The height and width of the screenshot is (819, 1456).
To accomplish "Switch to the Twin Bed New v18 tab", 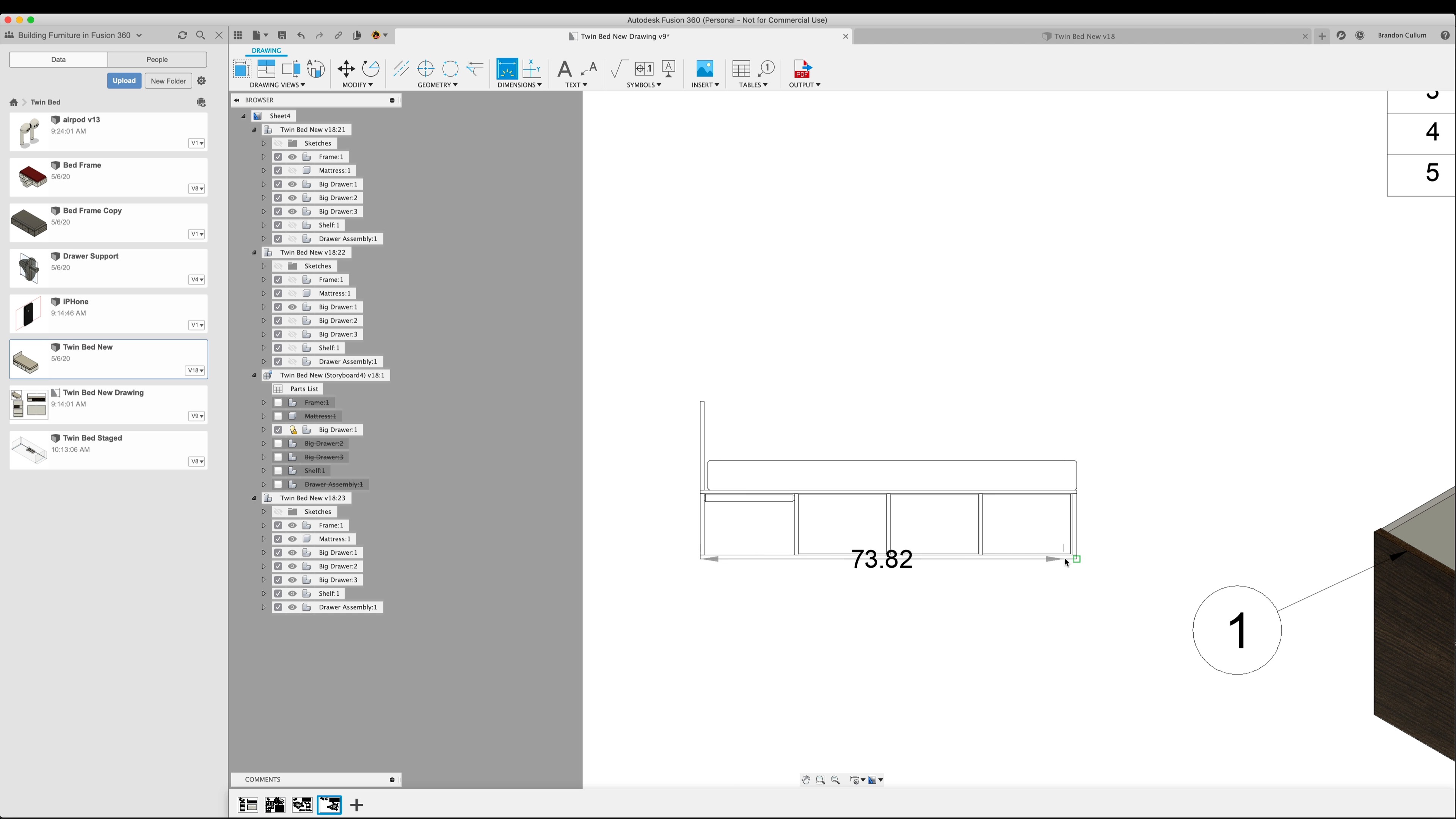I will [1084, 36].
